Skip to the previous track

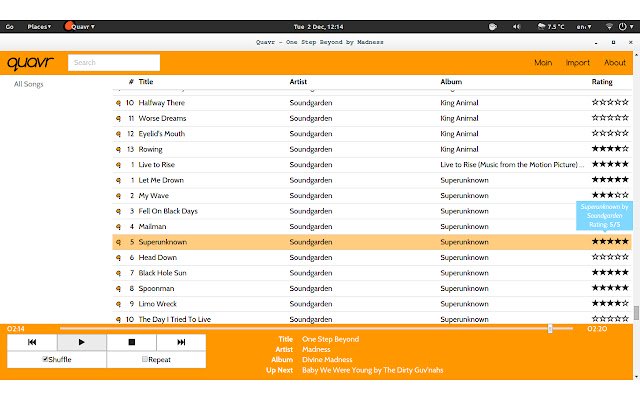click(x=32, y=342)
